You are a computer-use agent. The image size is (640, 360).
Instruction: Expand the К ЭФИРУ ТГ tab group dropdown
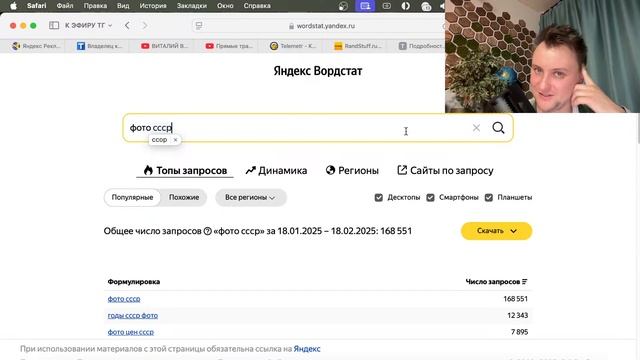pos(88,25)
